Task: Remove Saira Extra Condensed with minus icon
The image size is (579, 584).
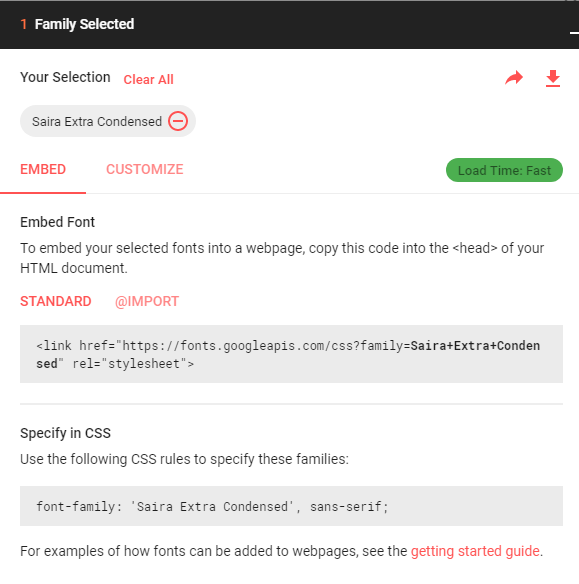Action: pyautogui.click(x=178, y=121)
